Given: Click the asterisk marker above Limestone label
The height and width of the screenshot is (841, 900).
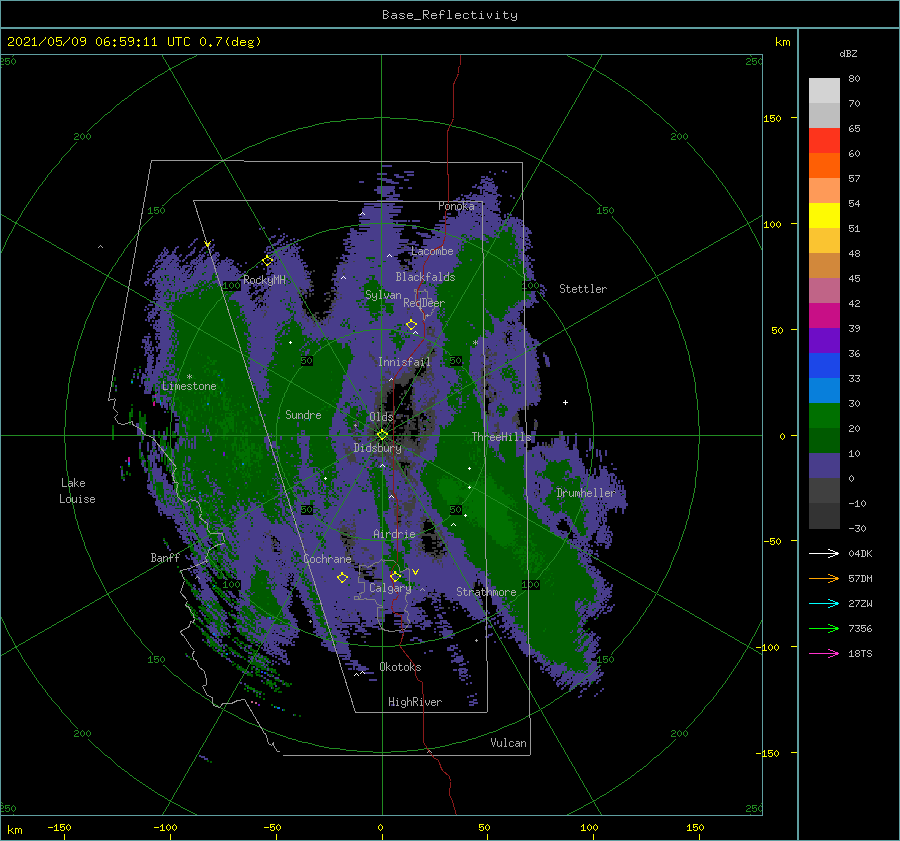Looking at the screenshot, I should click(x=189, y=377).
